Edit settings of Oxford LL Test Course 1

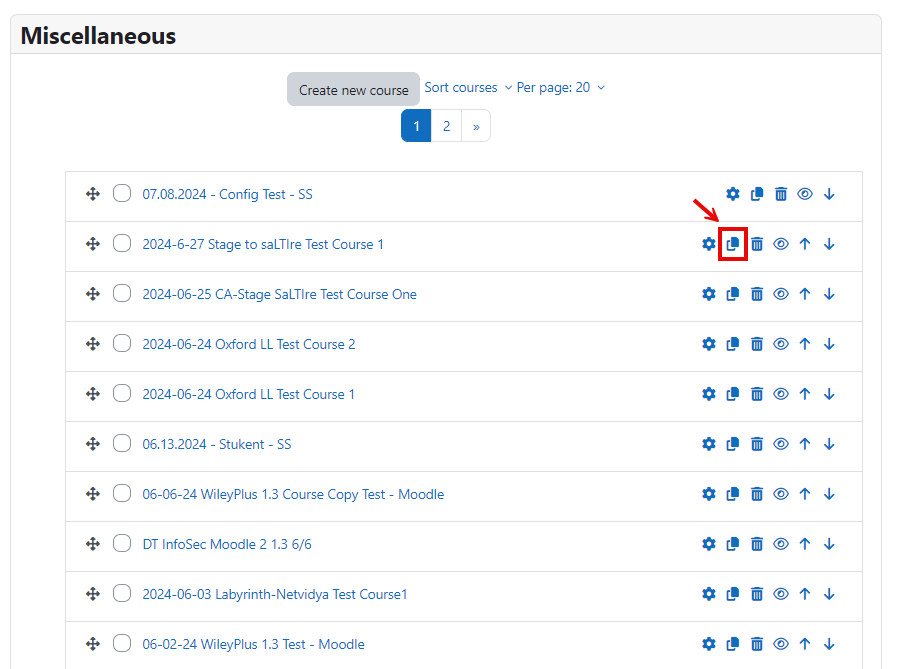coord(709,394)
